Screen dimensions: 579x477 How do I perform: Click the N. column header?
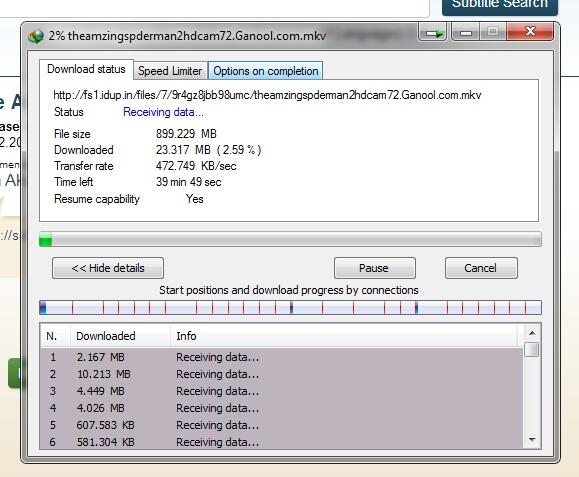pos(55,336)
